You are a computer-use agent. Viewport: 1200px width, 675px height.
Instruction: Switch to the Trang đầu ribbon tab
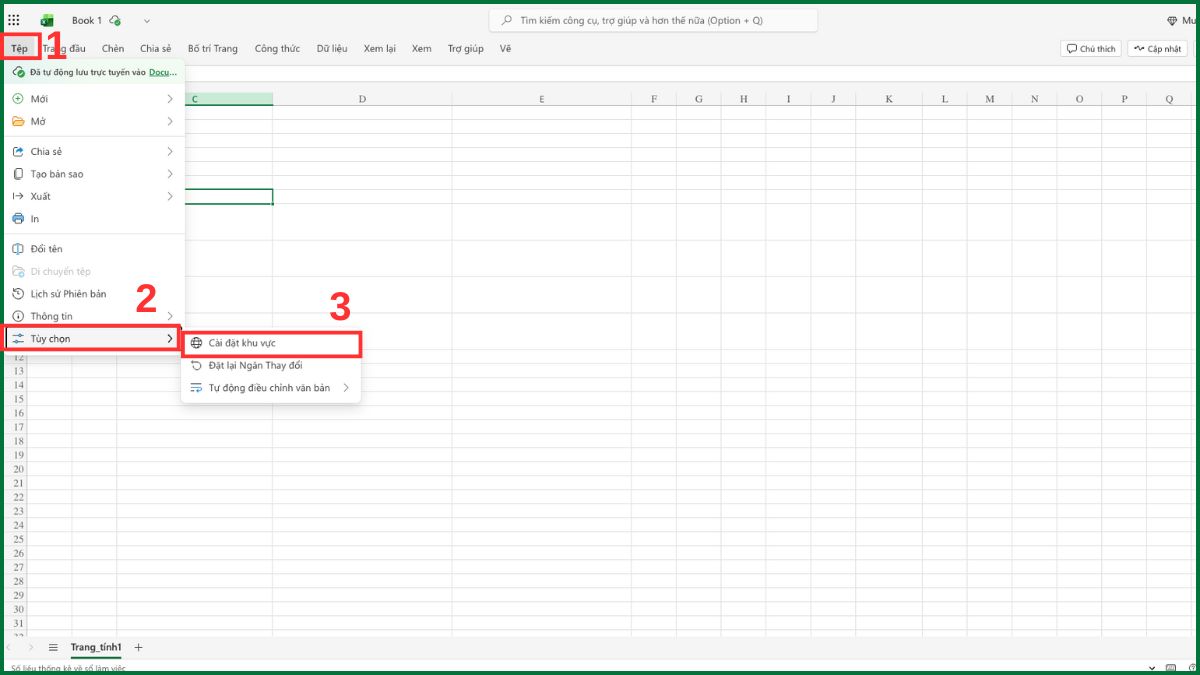(x=64, y=48)
